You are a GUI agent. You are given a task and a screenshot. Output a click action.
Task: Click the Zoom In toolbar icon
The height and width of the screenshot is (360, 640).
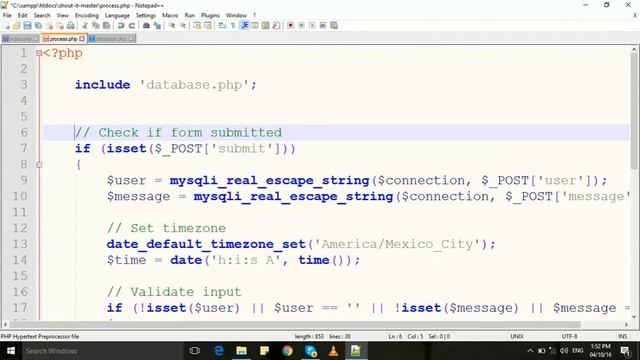[x=172, y=25]
